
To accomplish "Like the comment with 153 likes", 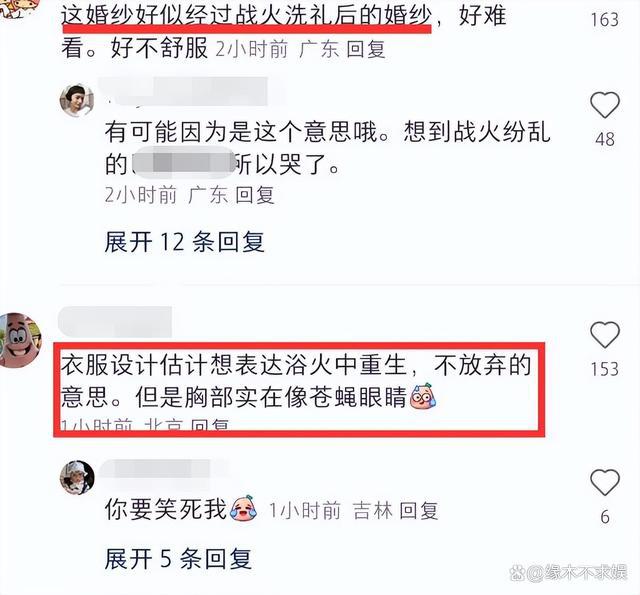I will coord(605,335).
